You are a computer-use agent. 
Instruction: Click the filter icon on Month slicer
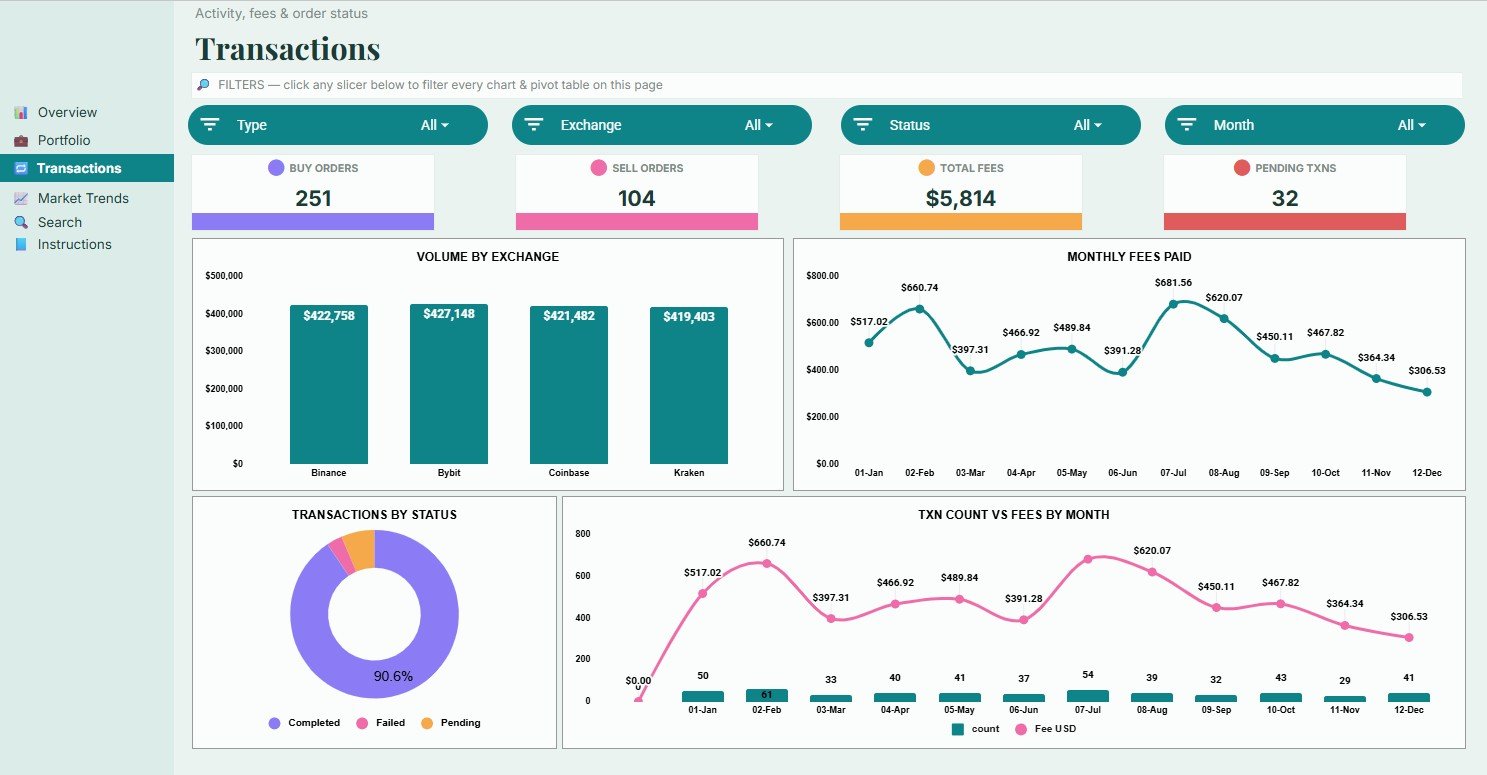(x=1187, y=125)
